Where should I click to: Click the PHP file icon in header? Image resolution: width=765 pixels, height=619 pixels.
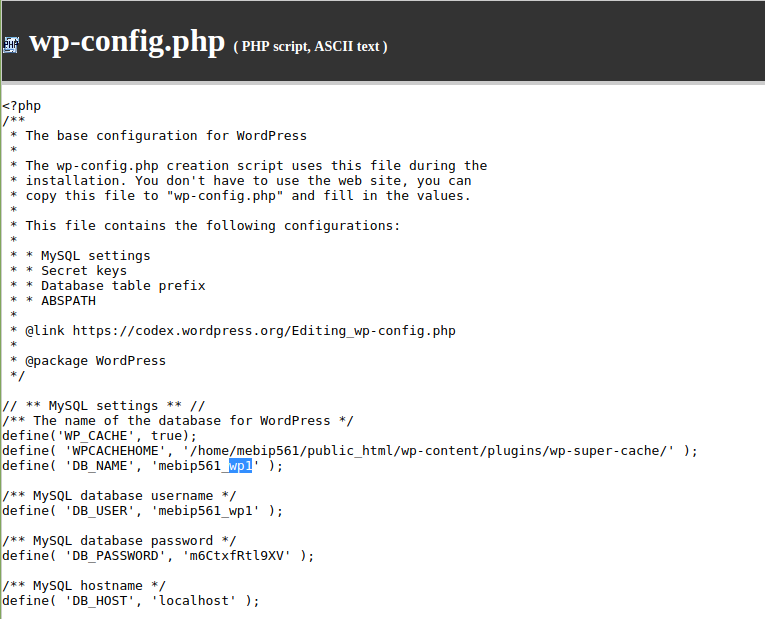tap(11, 45)
